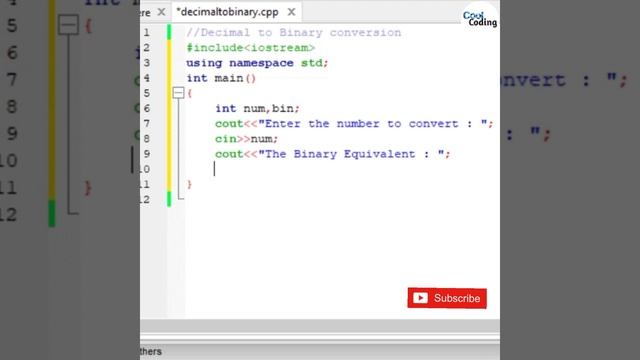The height and width of the screenshot is (360, 640).
Task: Collapse the main function fold marker
Action: point(178,93)
